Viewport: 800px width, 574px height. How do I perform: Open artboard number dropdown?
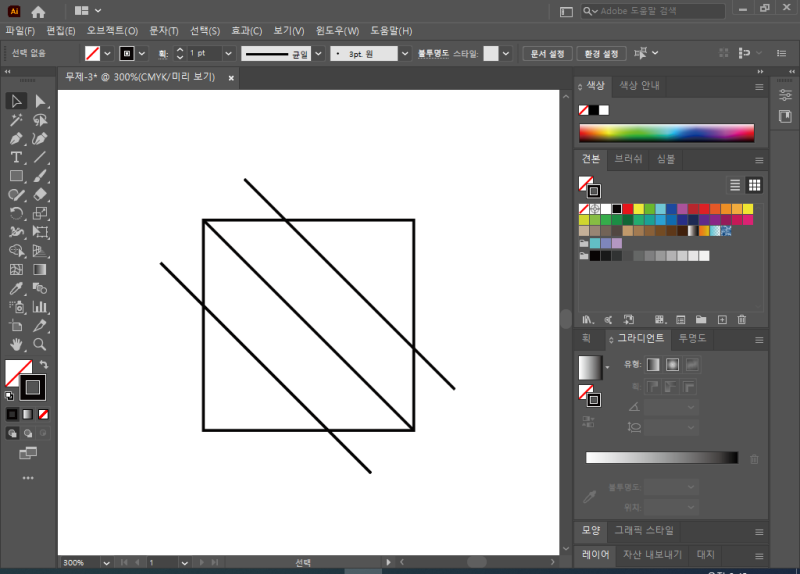(x=184, y=563)
